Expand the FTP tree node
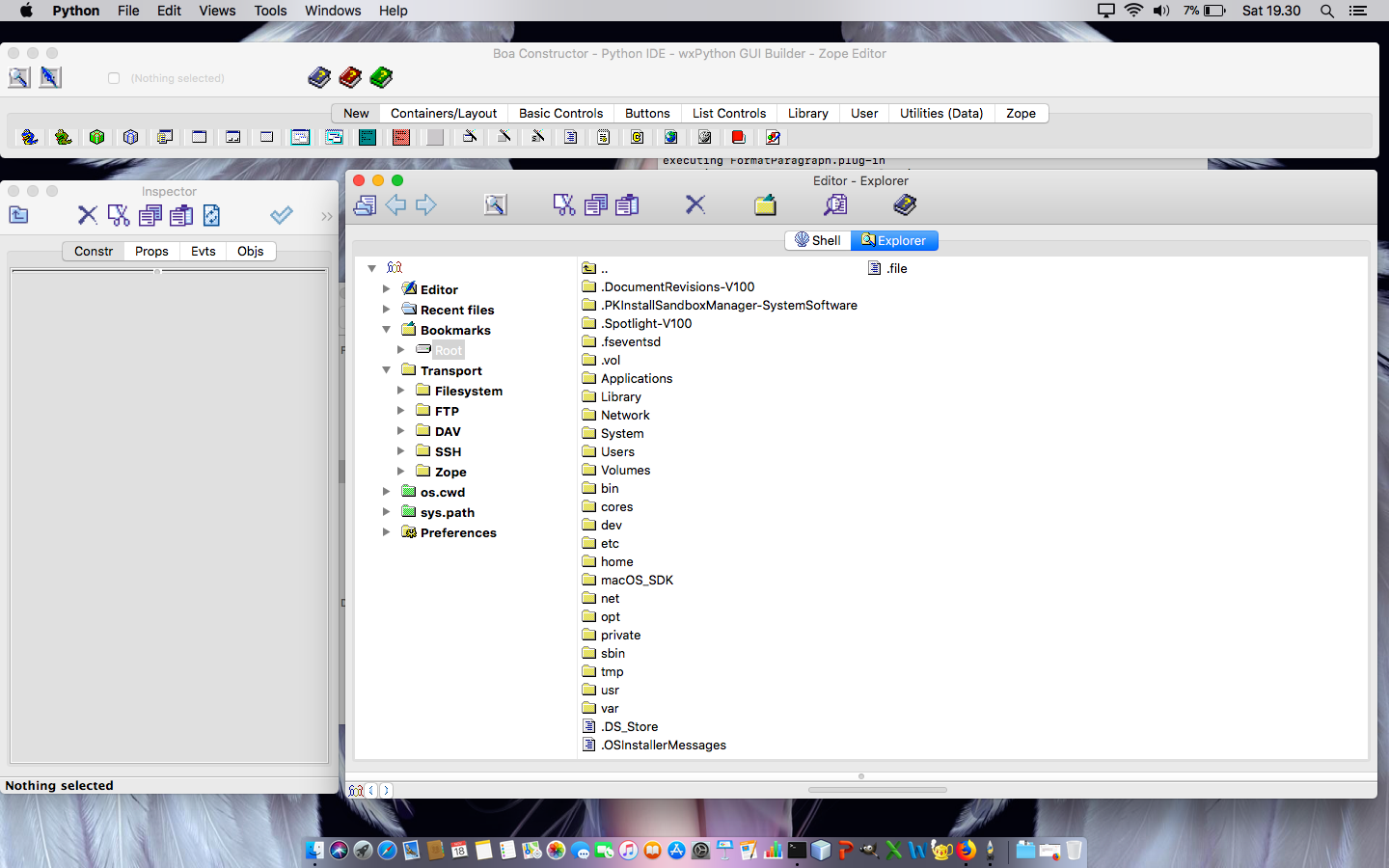Image resolution: width=1389 pixels, height=868 pixels. click(401, 410)
